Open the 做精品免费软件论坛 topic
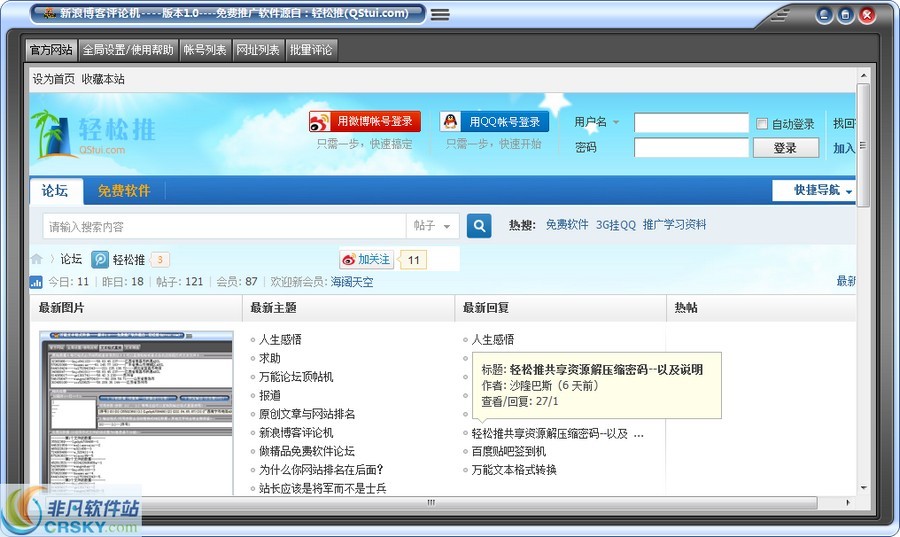This screenshot has width=900, height=537. click(x=307, y=451)
